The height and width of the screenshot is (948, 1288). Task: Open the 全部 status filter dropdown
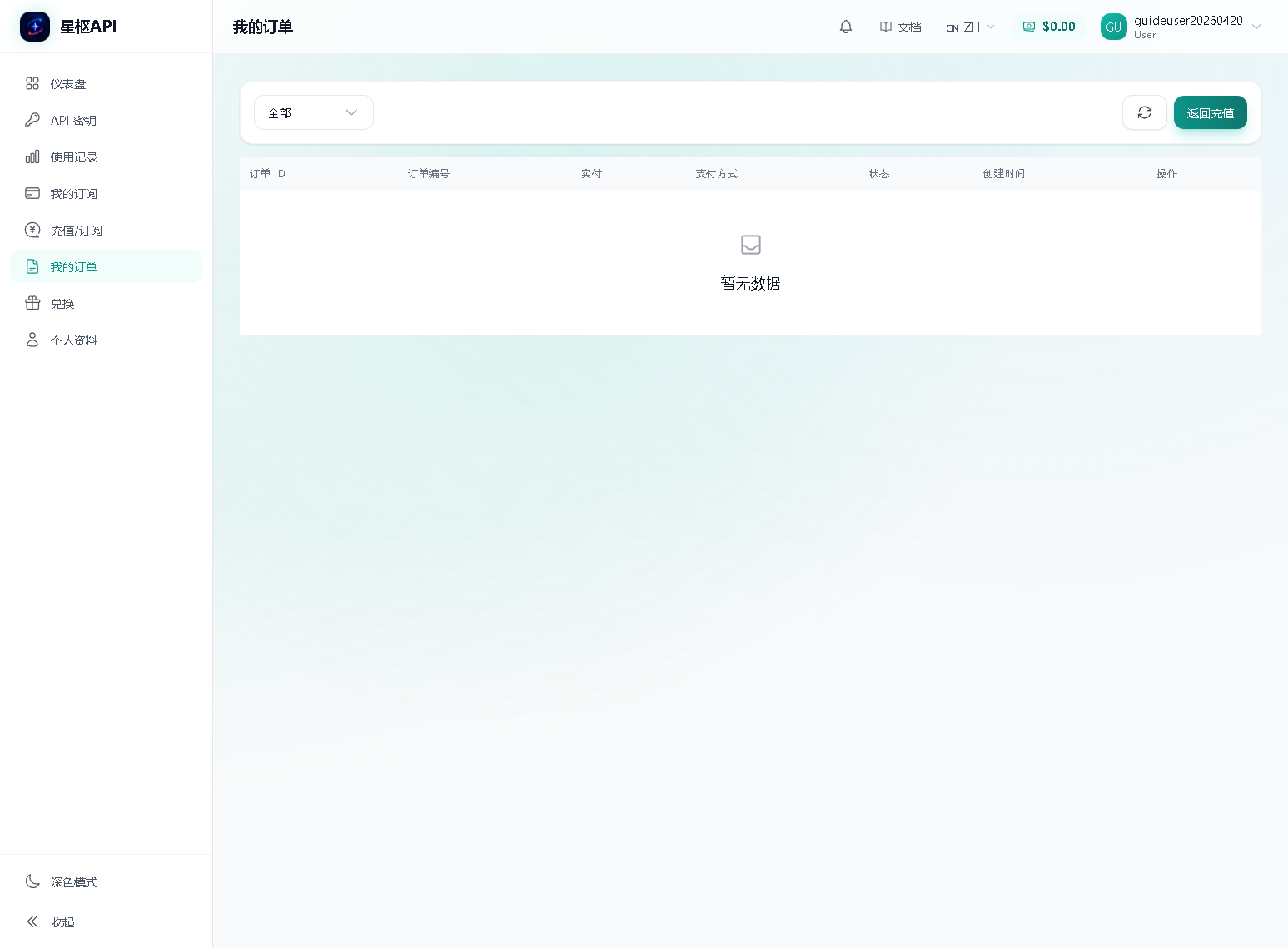[313, 112]
